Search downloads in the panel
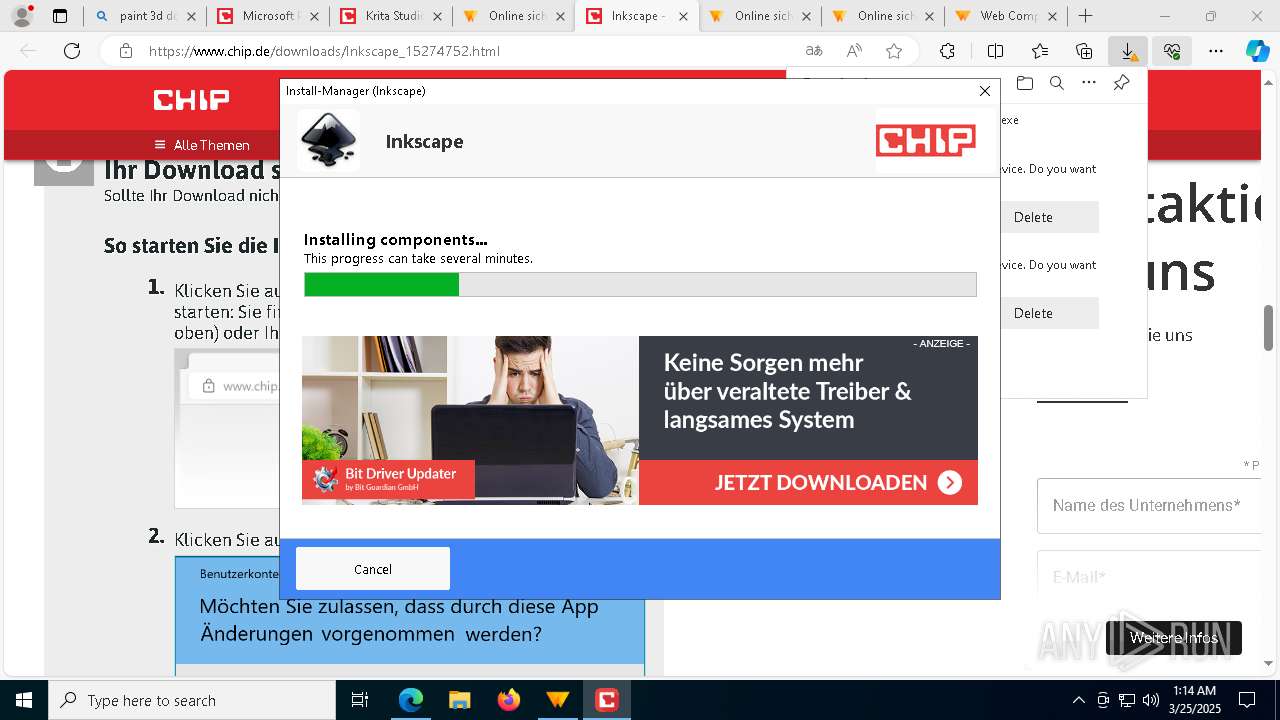This screenshot has width=1280, height=720. coord(1057,83)
